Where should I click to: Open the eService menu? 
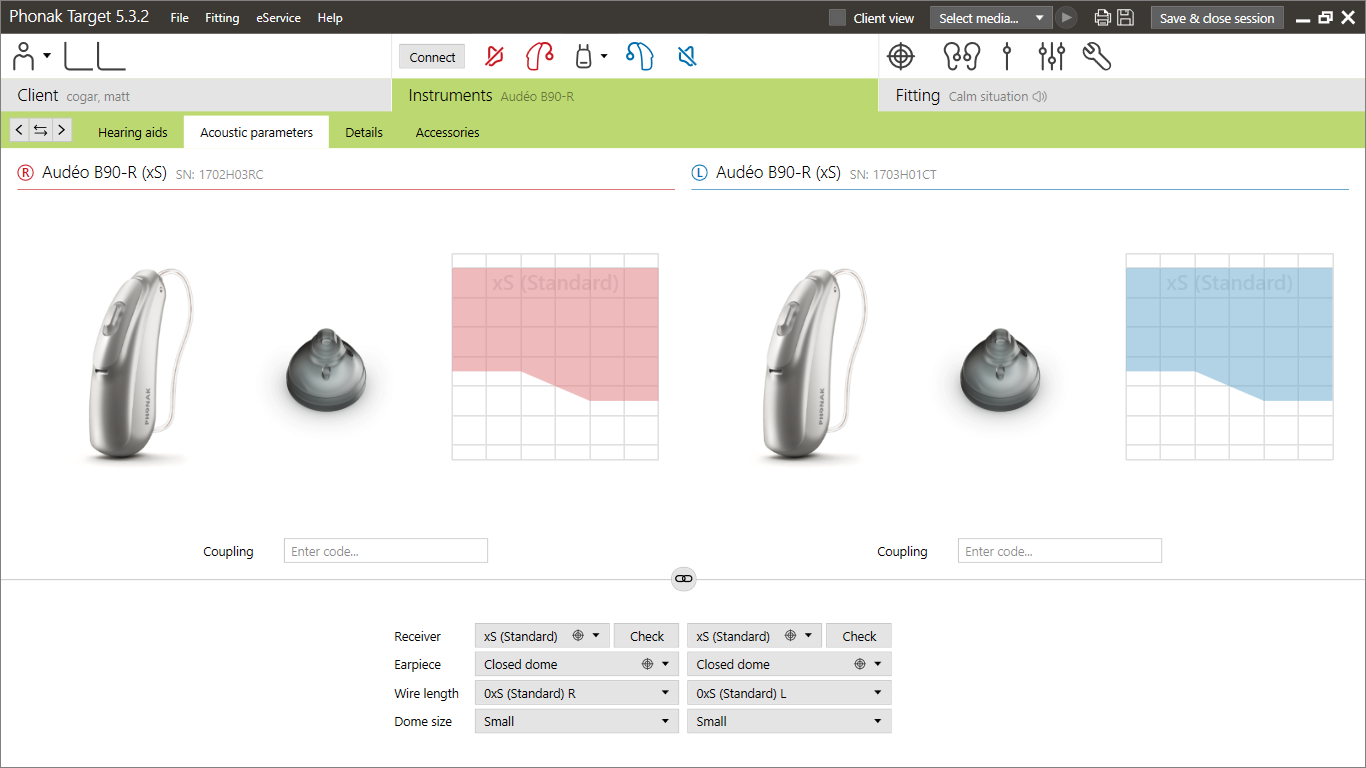[x=278, y=18]
